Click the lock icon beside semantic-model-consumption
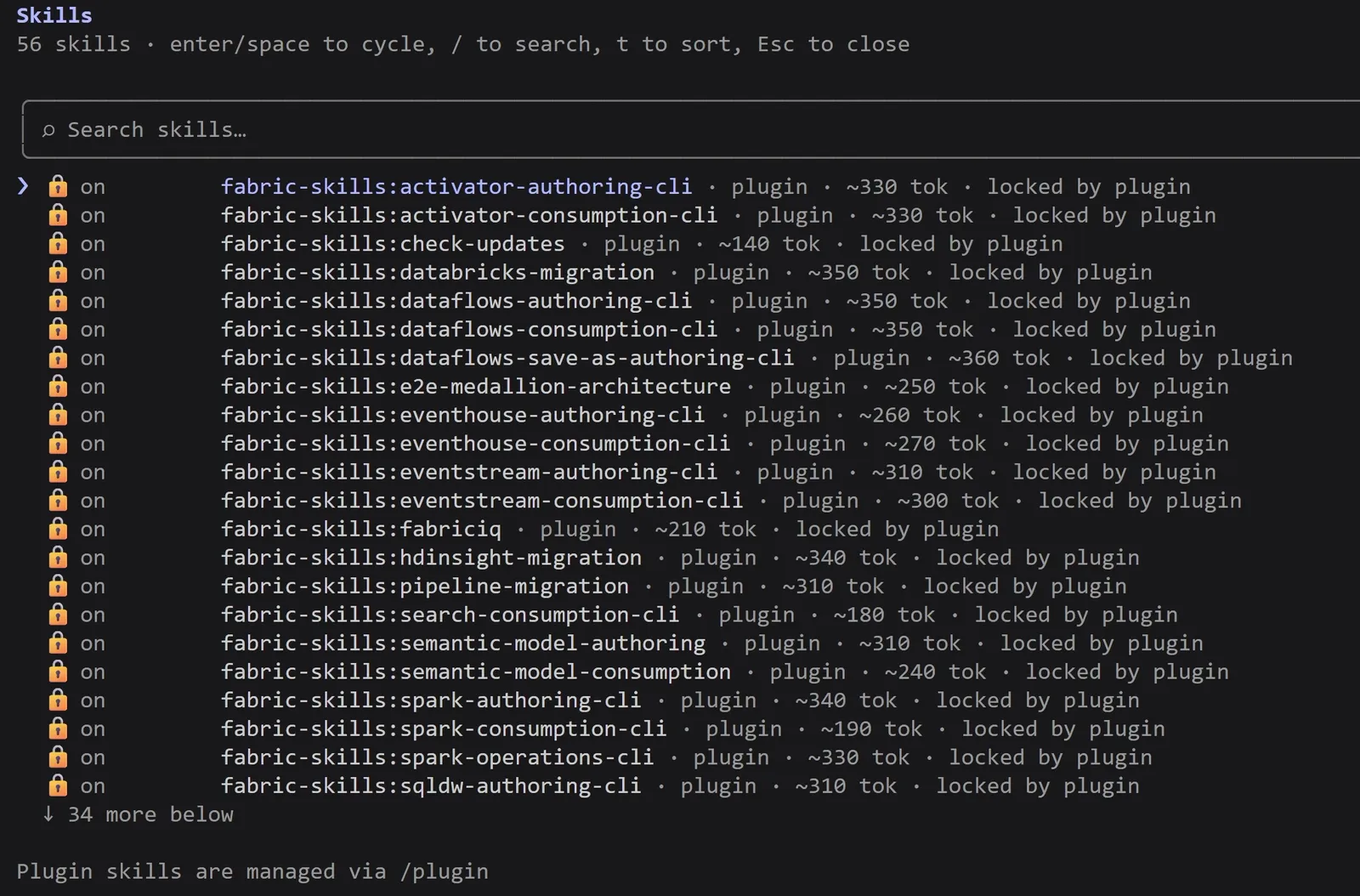Screen dimensions: 1360x896 point(58,672)
